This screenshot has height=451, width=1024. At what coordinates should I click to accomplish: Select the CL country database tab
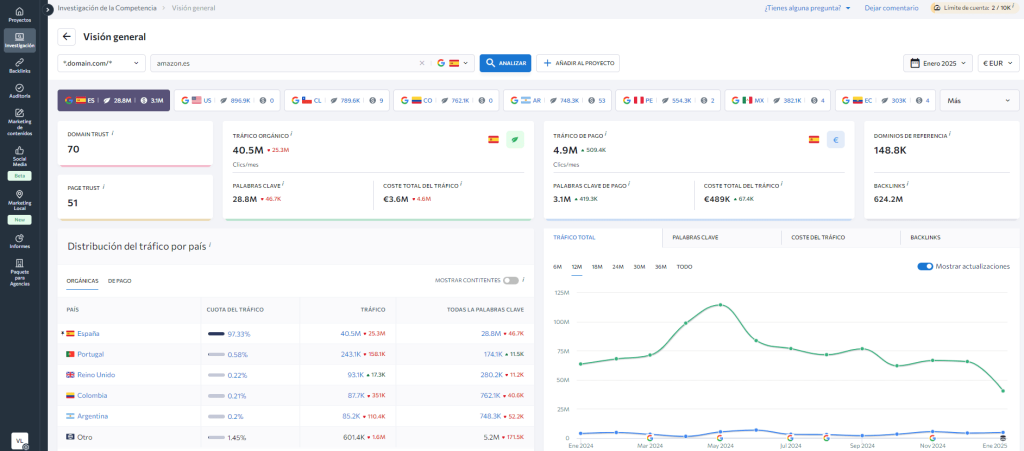point(338,101)
